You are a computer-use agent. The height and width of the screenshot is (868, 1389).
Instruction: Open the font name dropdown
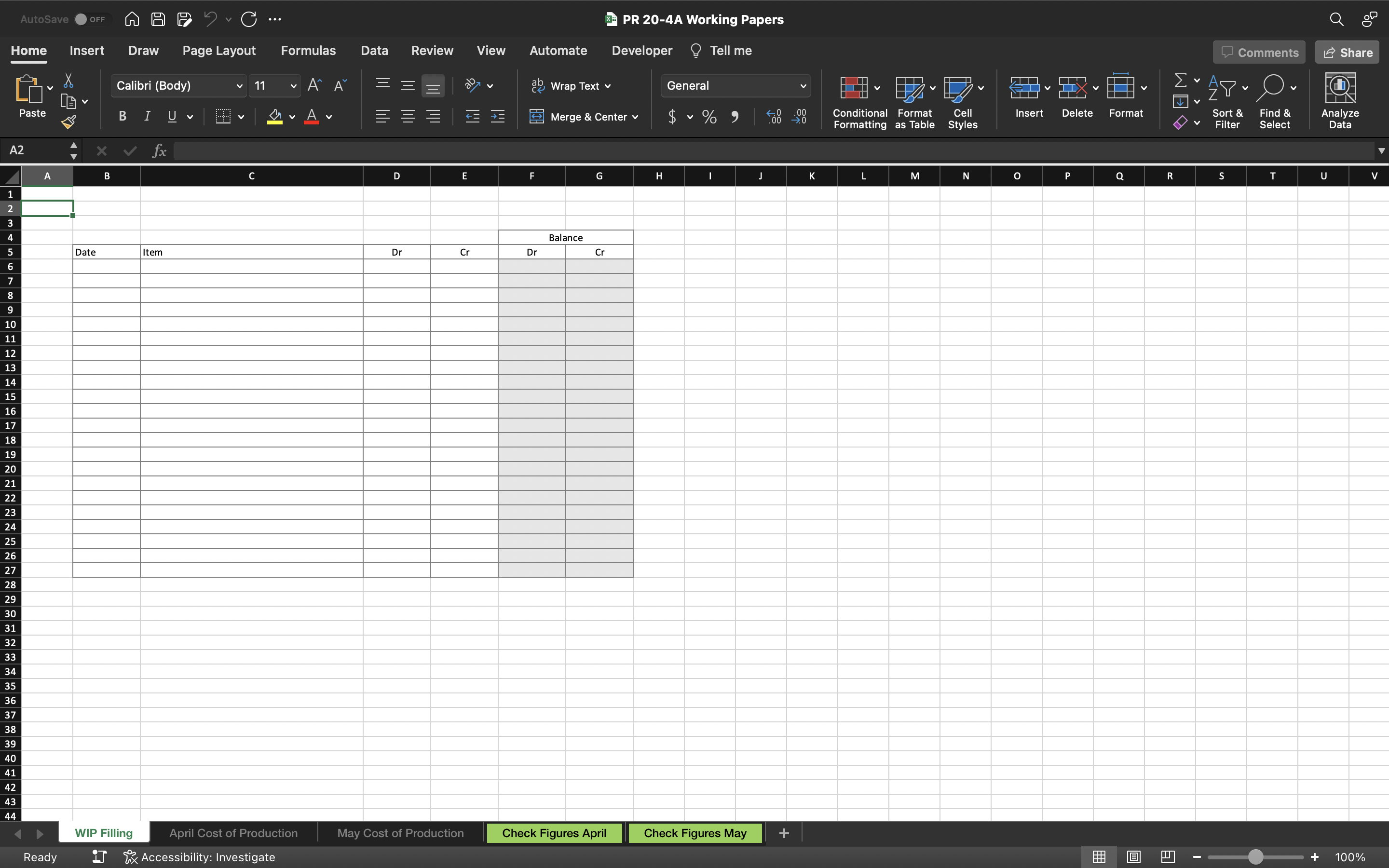tap(239, 86)
